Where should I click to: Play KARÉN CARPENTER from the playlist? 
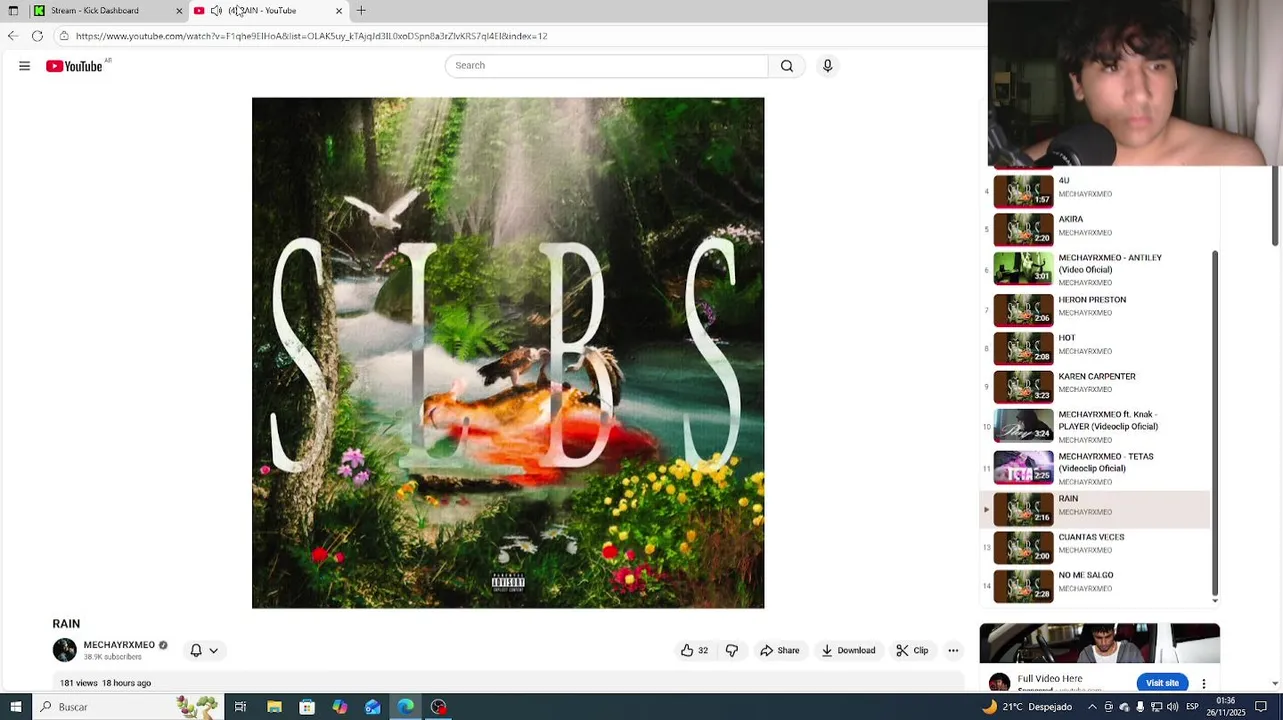(x=1095, y=385)
